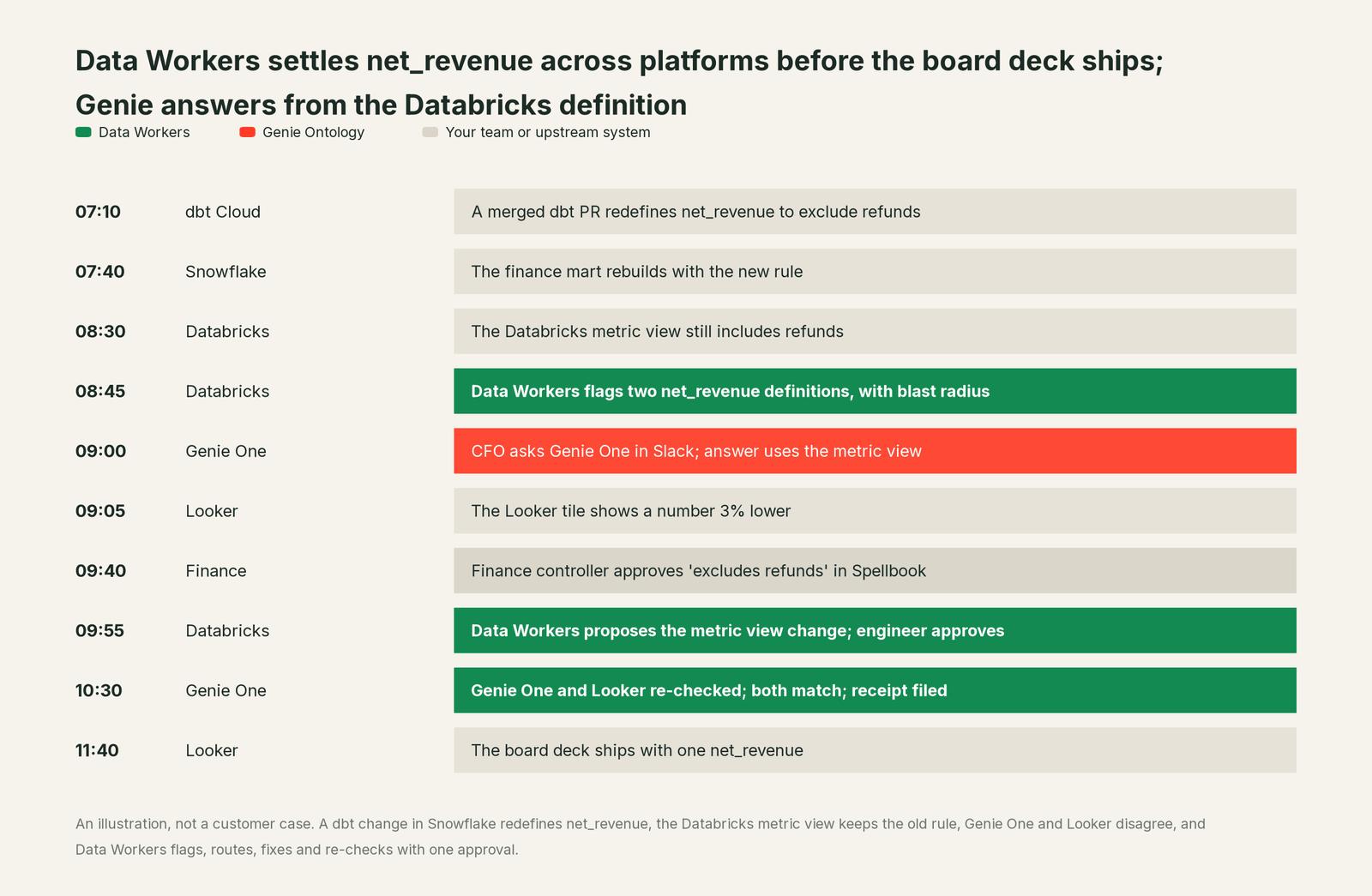Click green 'proposes the metric view change' bar
Viewport: 1372px width, 896px height.
(x=875, y=631)
